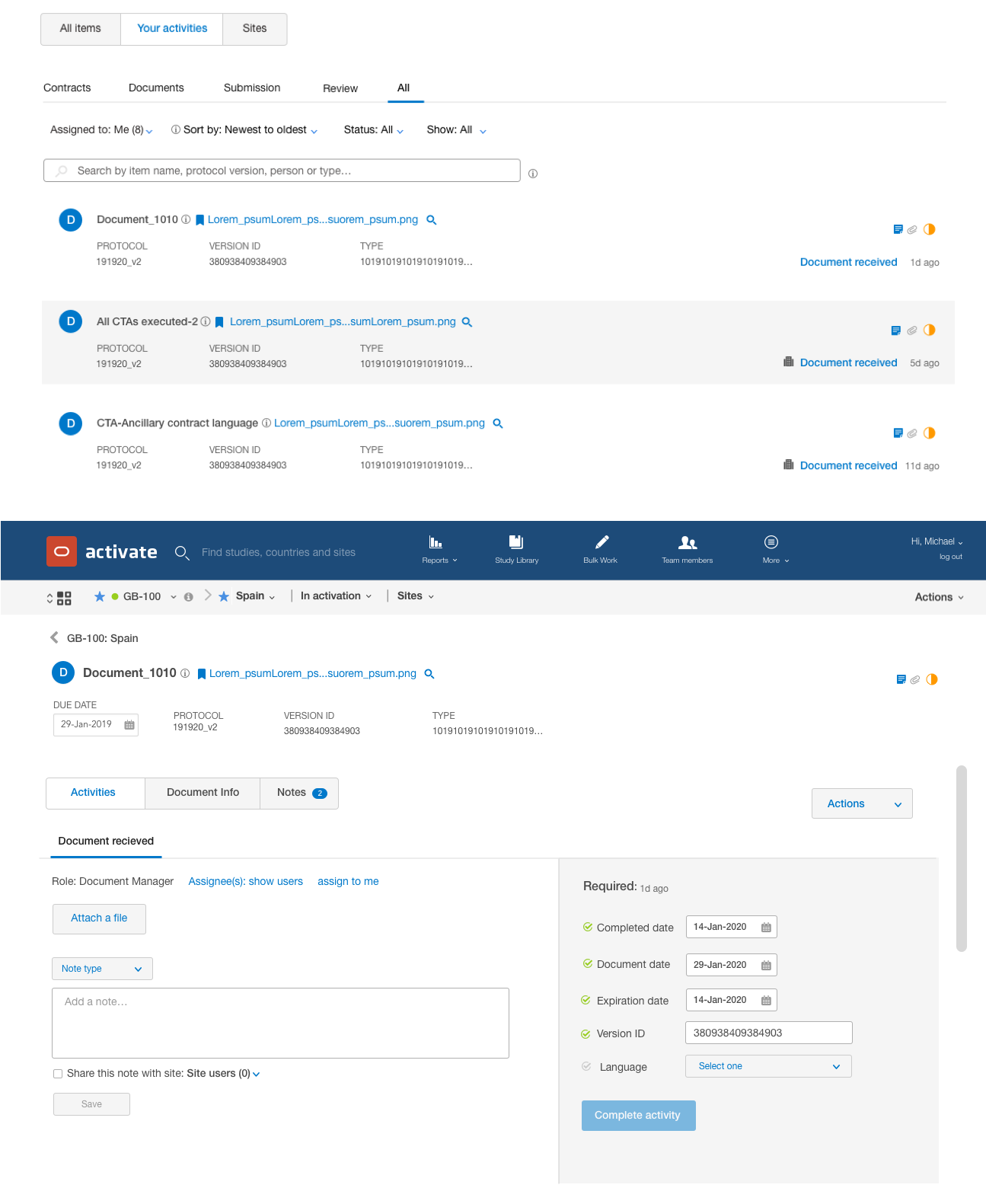Toggle the bookmark in the document detail header

(202, 674)
